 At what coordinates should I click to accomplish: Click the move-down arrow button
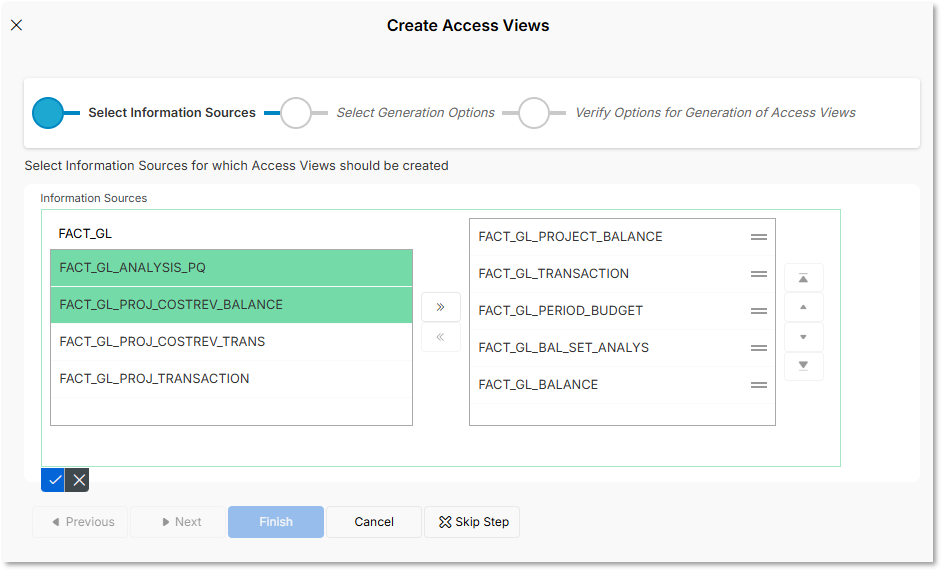[803, 337]
